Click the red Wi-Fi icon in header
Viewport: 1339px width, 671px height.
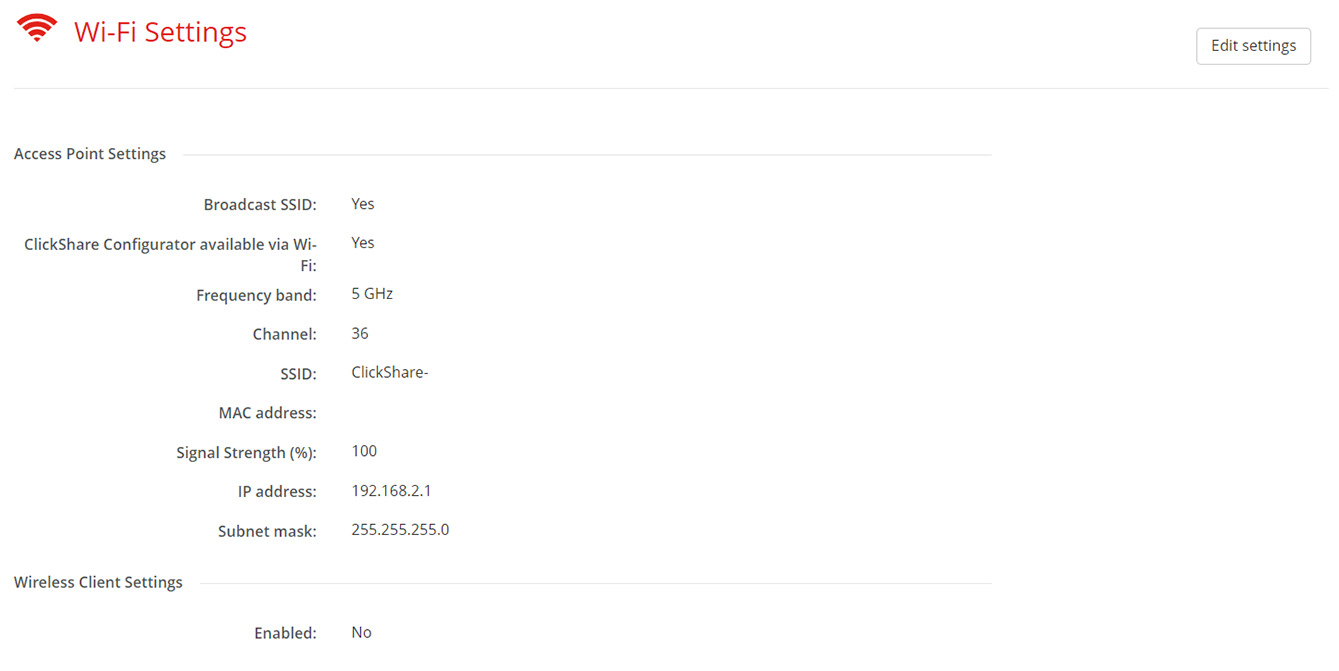37,28
